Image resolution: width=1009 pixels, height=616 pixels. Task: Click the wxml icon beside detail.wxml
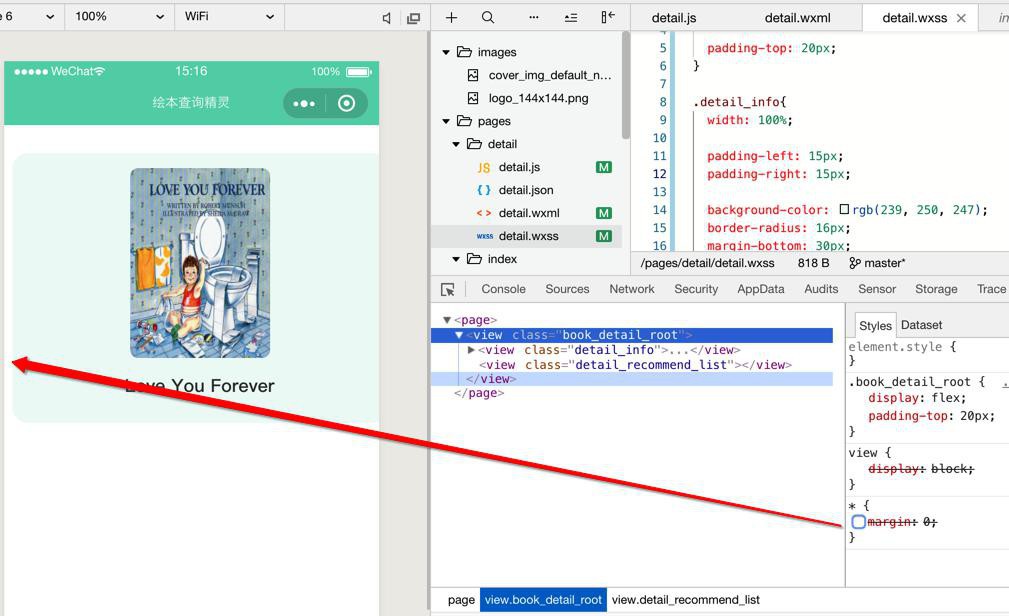[x=484, y=213]
